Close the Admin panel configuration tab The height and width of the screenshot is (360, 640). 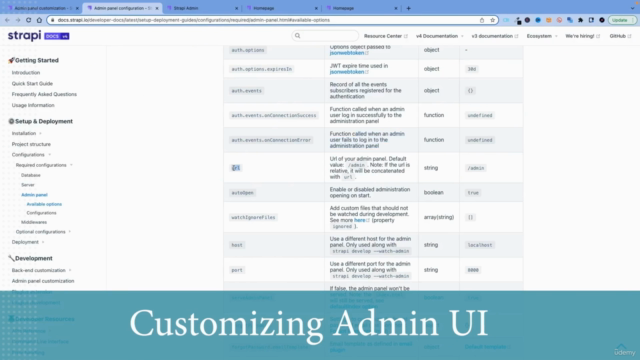click(157, 8)
